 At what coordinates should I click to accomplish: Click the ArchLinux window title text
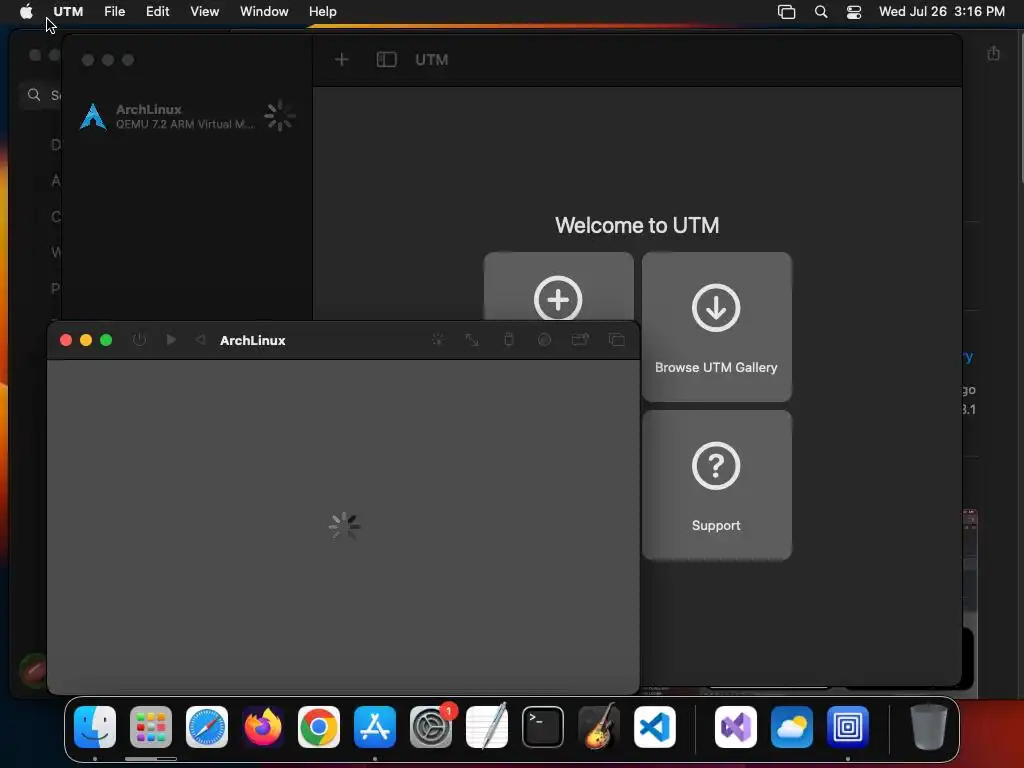click(253, 340)
